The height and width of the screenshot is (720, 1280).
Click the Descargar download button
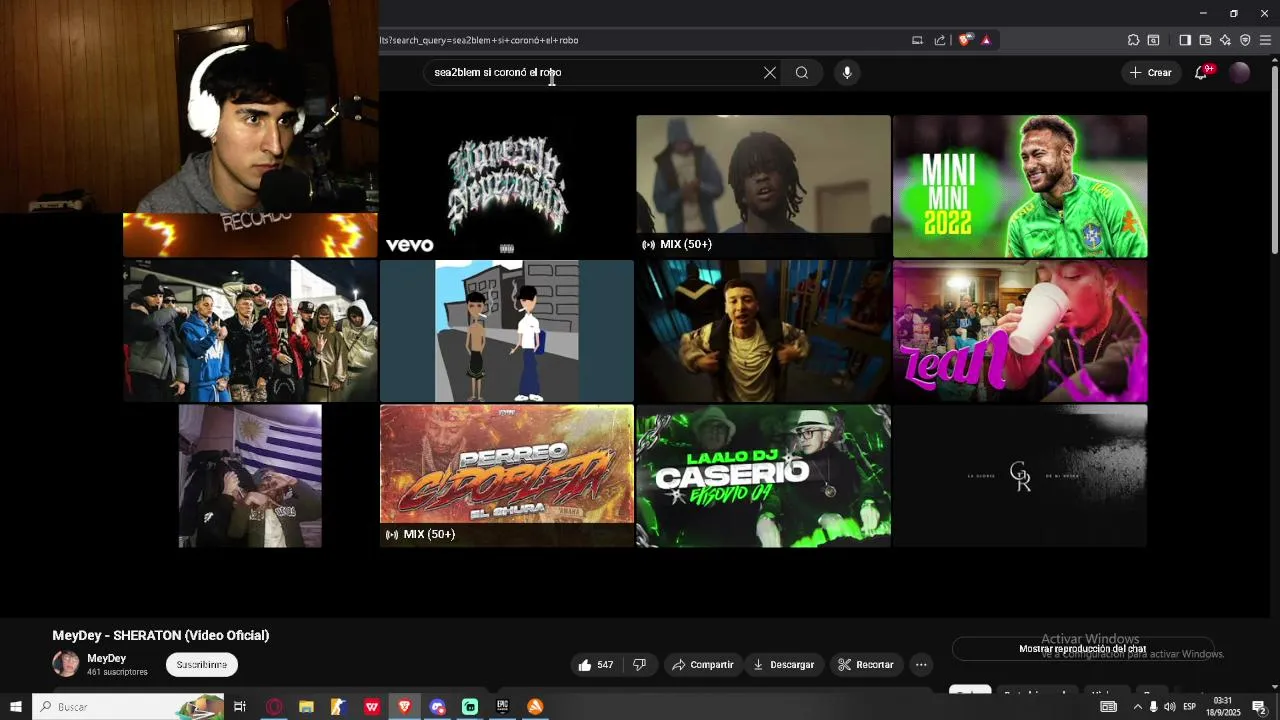pyautogui.click(x=784, y=665)
